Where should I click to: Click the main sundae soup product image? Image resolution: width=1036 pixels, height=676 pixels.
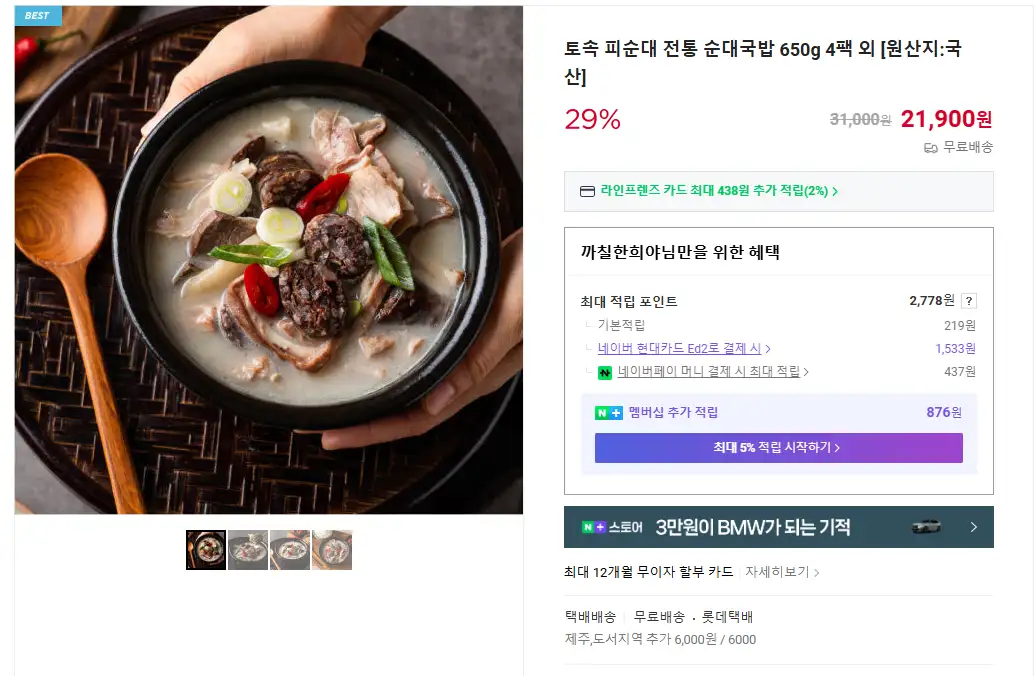tap(269, 260)
